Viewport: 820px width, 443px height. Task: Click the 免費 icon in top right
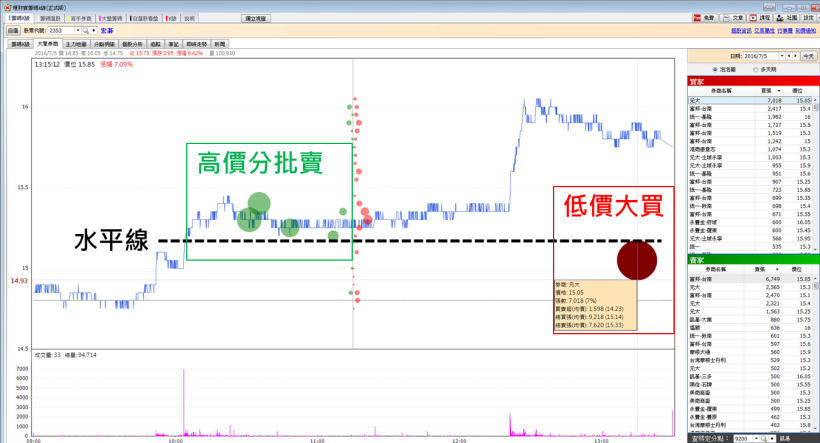(703, 18)
